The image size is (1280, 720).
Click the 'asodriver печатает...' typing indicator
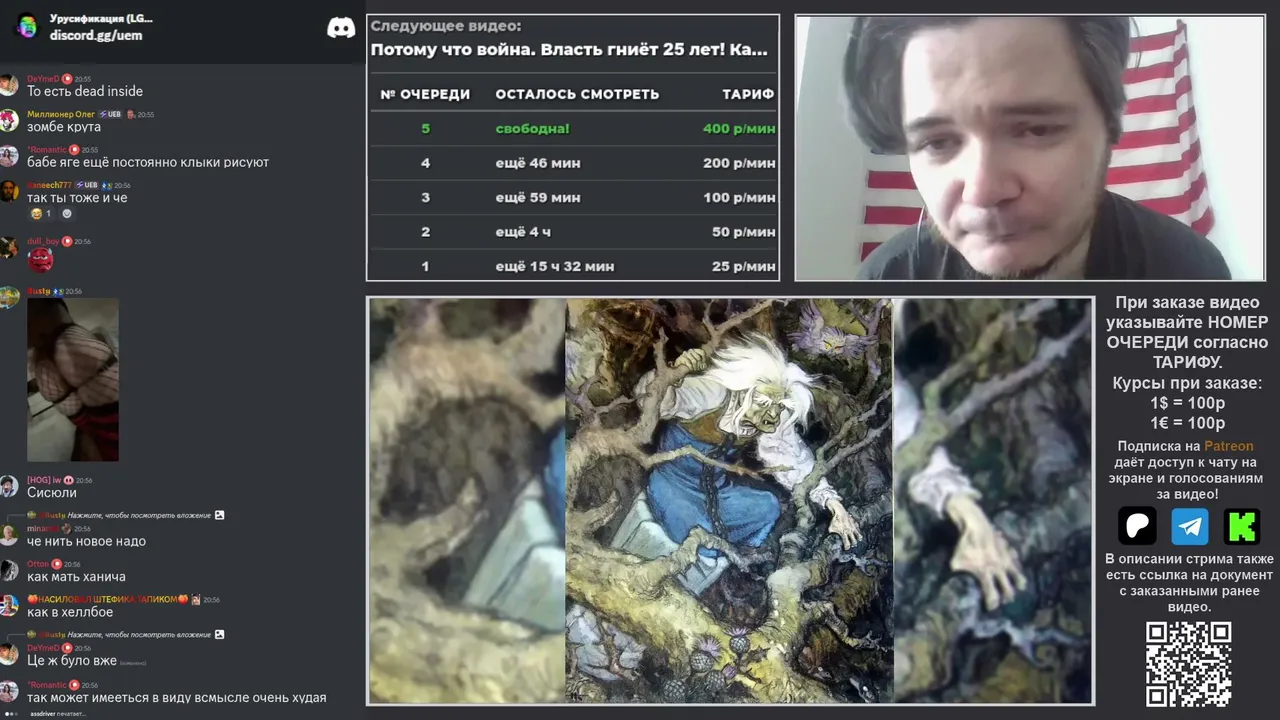pos(58,714)
